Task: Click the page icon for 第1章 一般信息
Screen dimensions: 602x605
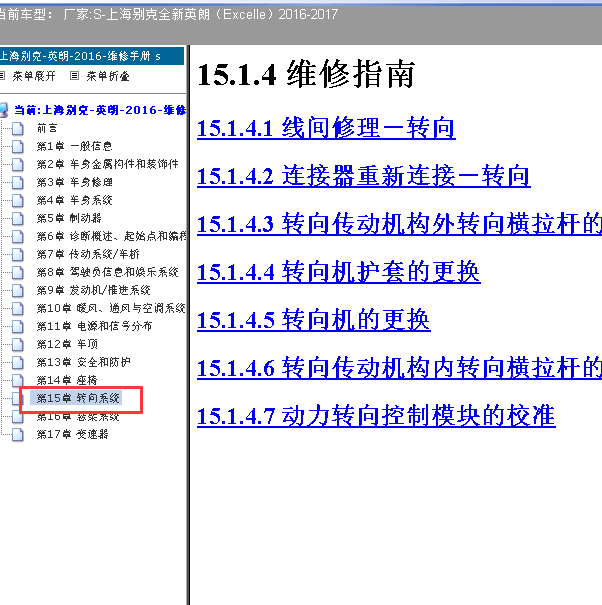Action: (x=18, y=146)
